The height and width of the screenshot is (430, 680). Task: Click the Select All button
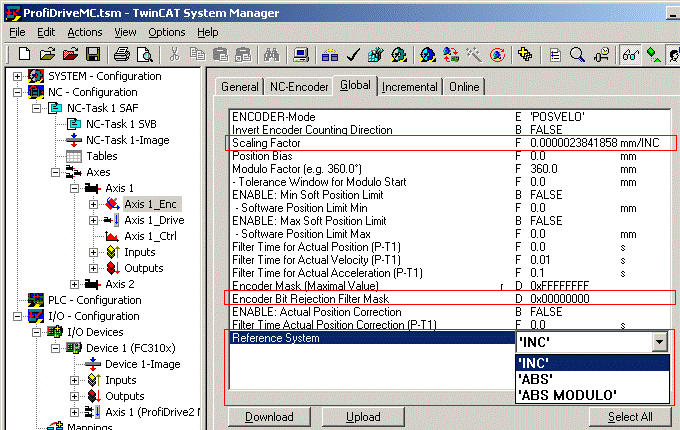tap(630, 417)
